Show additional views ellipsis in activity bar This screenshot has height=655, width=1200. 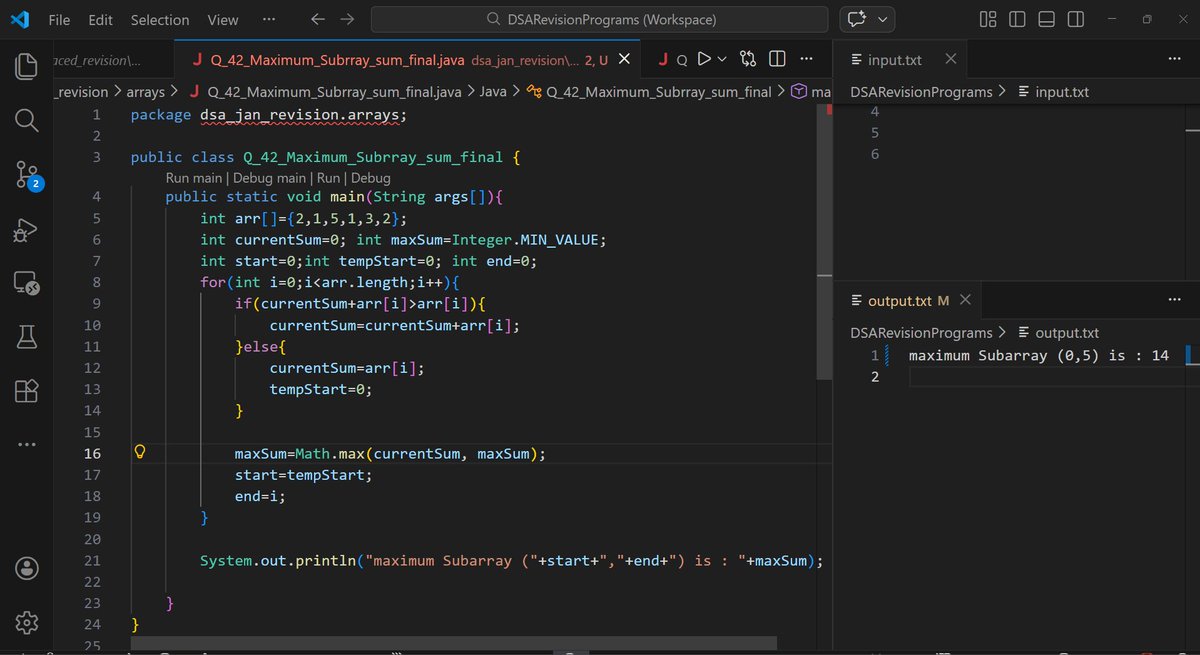point(27,444)
